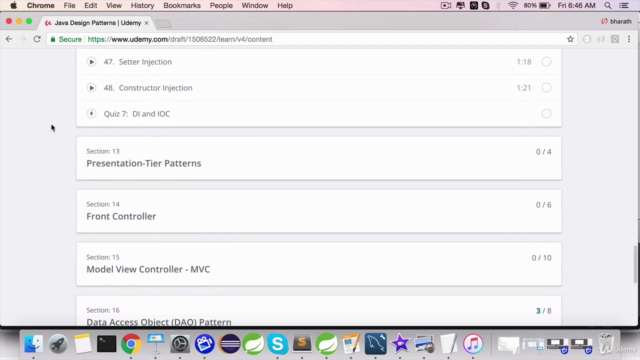Play lecture 47 Setter Injection
Image resolution: width=640 pixels, height=360 pixels.
click(91, 62)
